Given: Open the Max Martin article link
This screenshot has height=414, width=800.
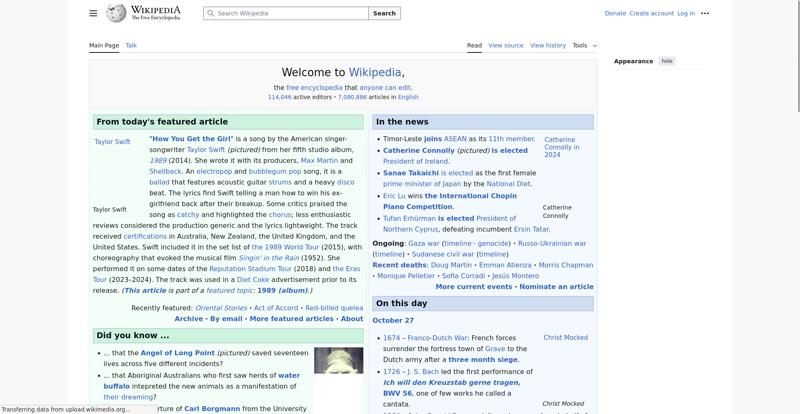Looking at the screenshot, I should (x=320, y=160).
